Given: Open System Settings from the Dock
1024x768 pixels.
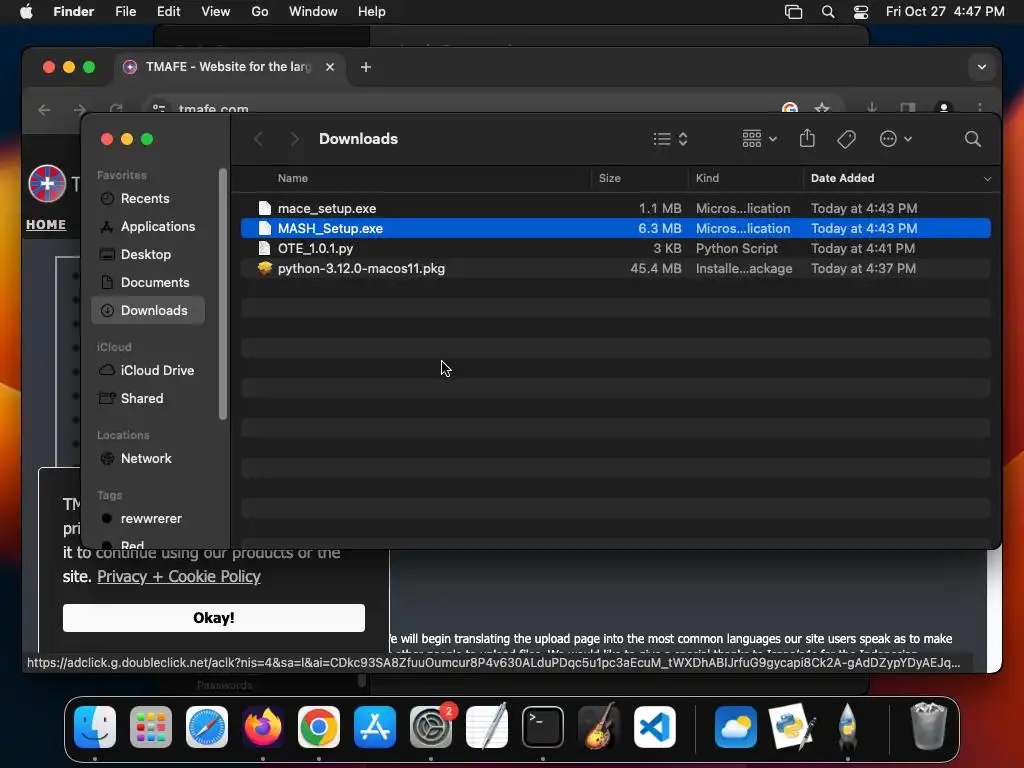Looking at the screenshot, I should click(431, 727).
